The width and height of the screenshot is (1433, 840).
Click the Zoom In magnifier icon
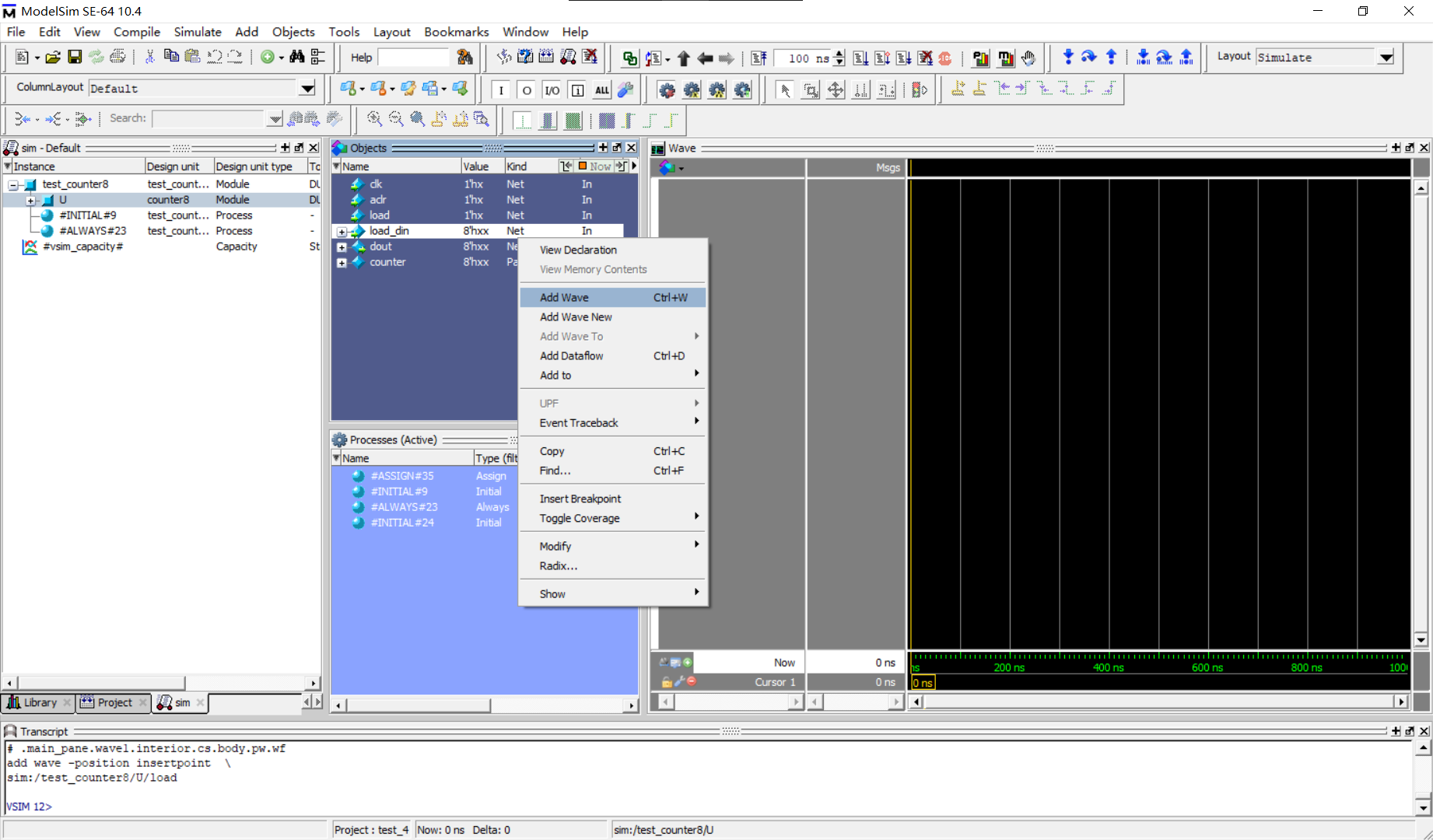pyautogui.click(x=374, y=119)
